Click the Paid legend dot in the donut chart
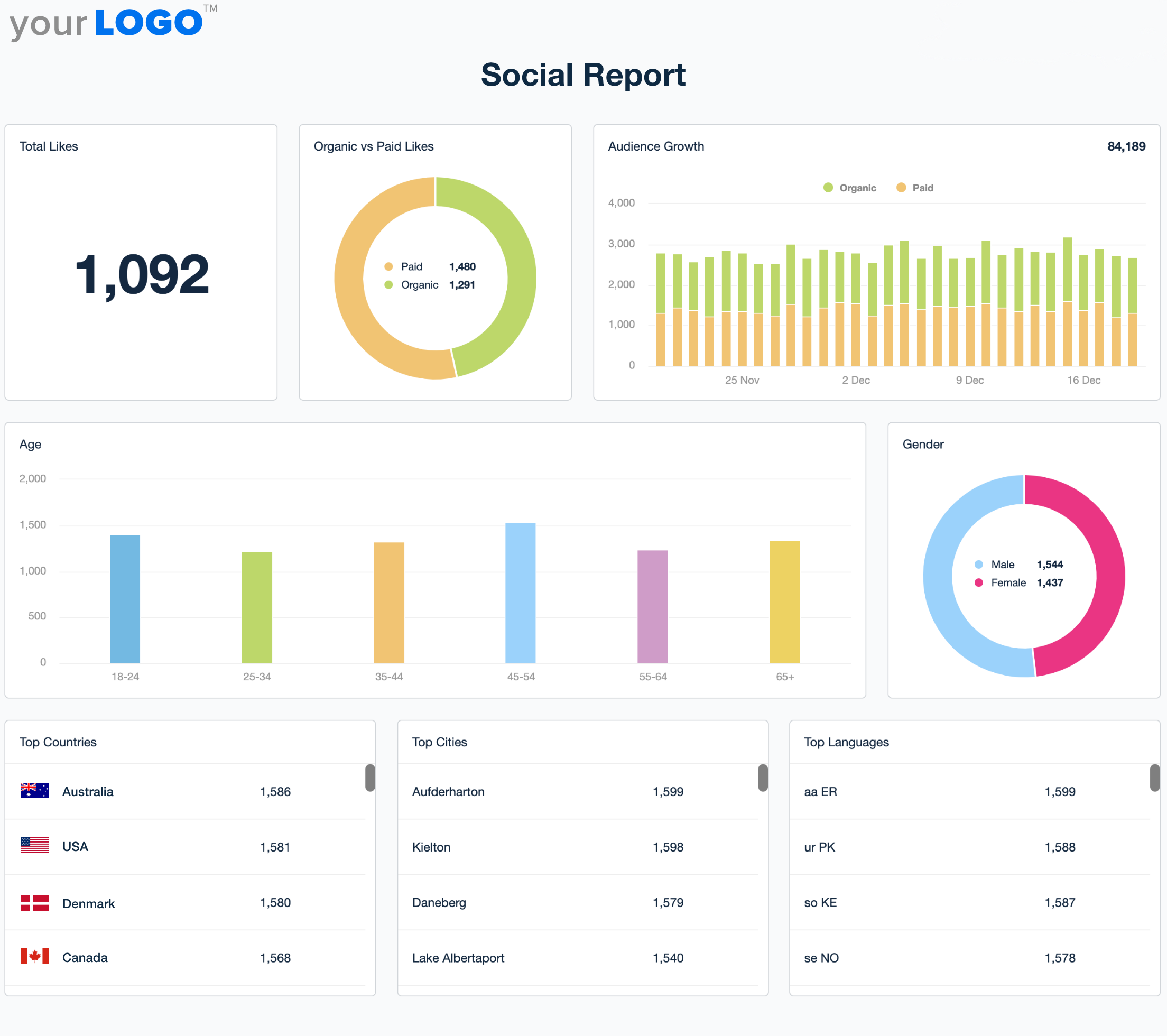 pyautogui.click(x=390, y=266)
